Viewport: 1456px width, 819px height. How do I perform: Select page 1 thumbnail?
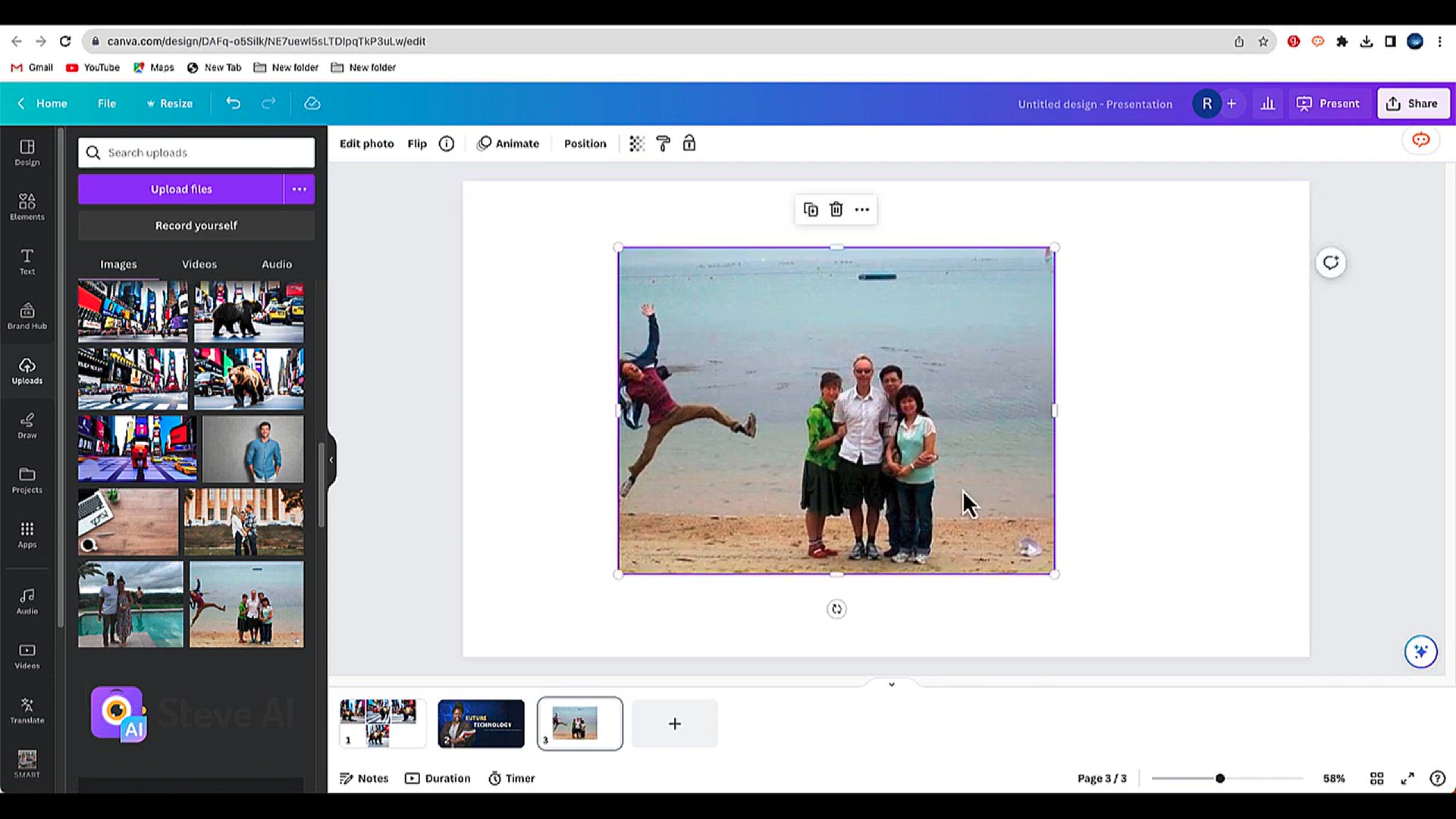click(382, 723)
